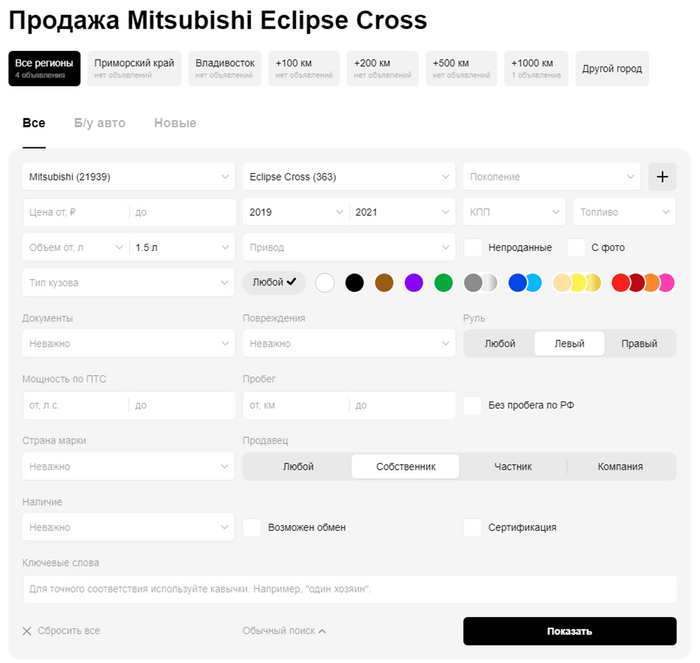The height and width of the screenshot is (663, 700).
Task: Click the mileage от, км input field
Action: [x=296, y=405]
